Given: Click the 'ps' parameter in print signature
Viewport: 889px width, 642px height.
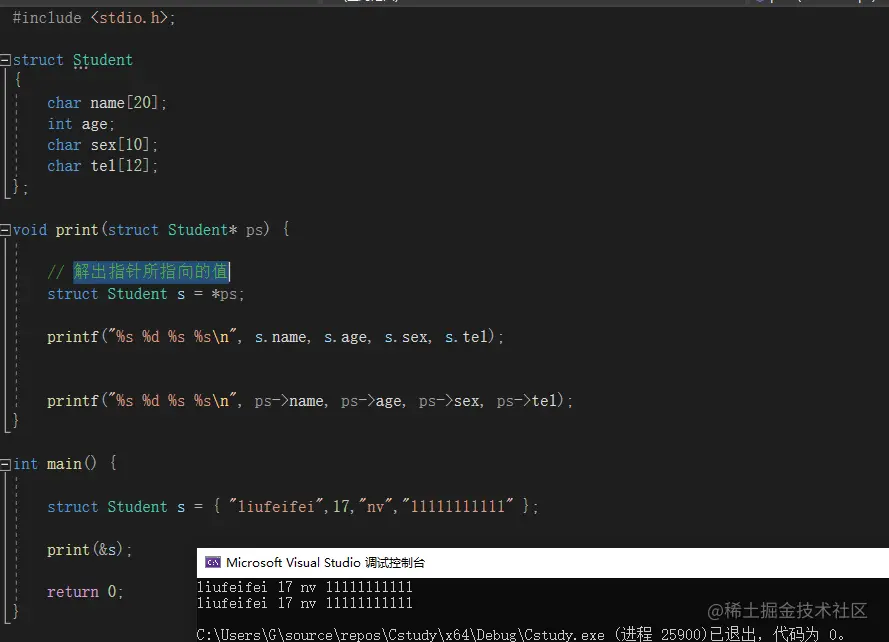Looking at the screenshot, I should [x=255, y=230].
